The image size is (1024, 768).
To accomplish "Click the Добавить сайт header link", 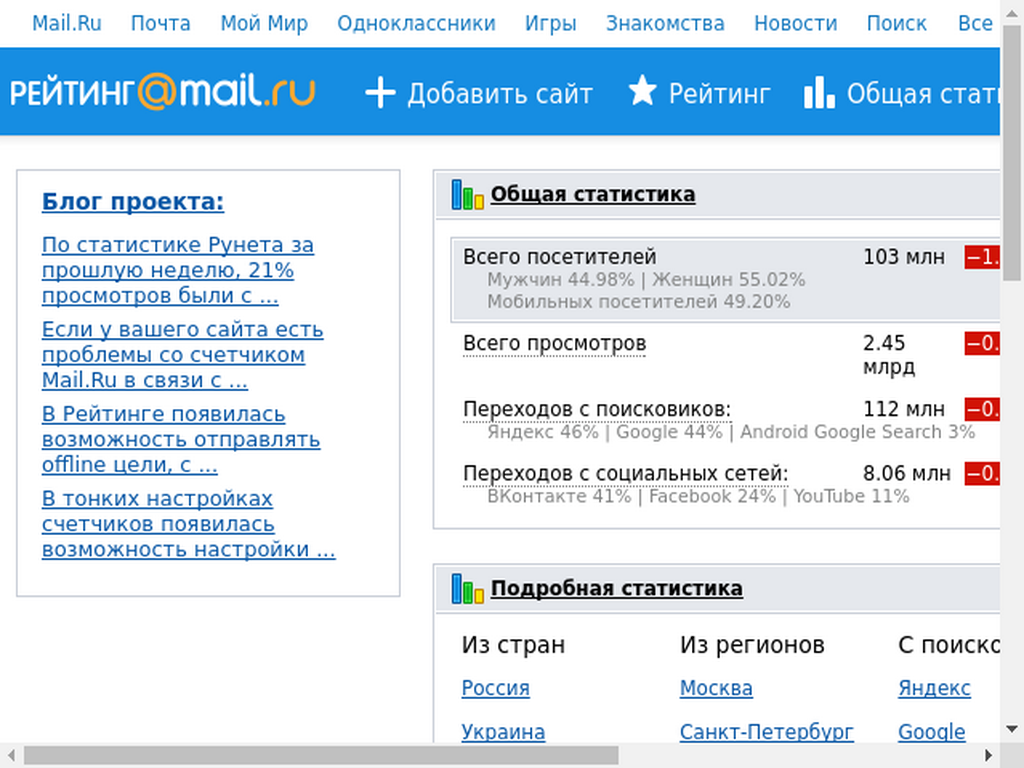I will (x=500, y=93).
